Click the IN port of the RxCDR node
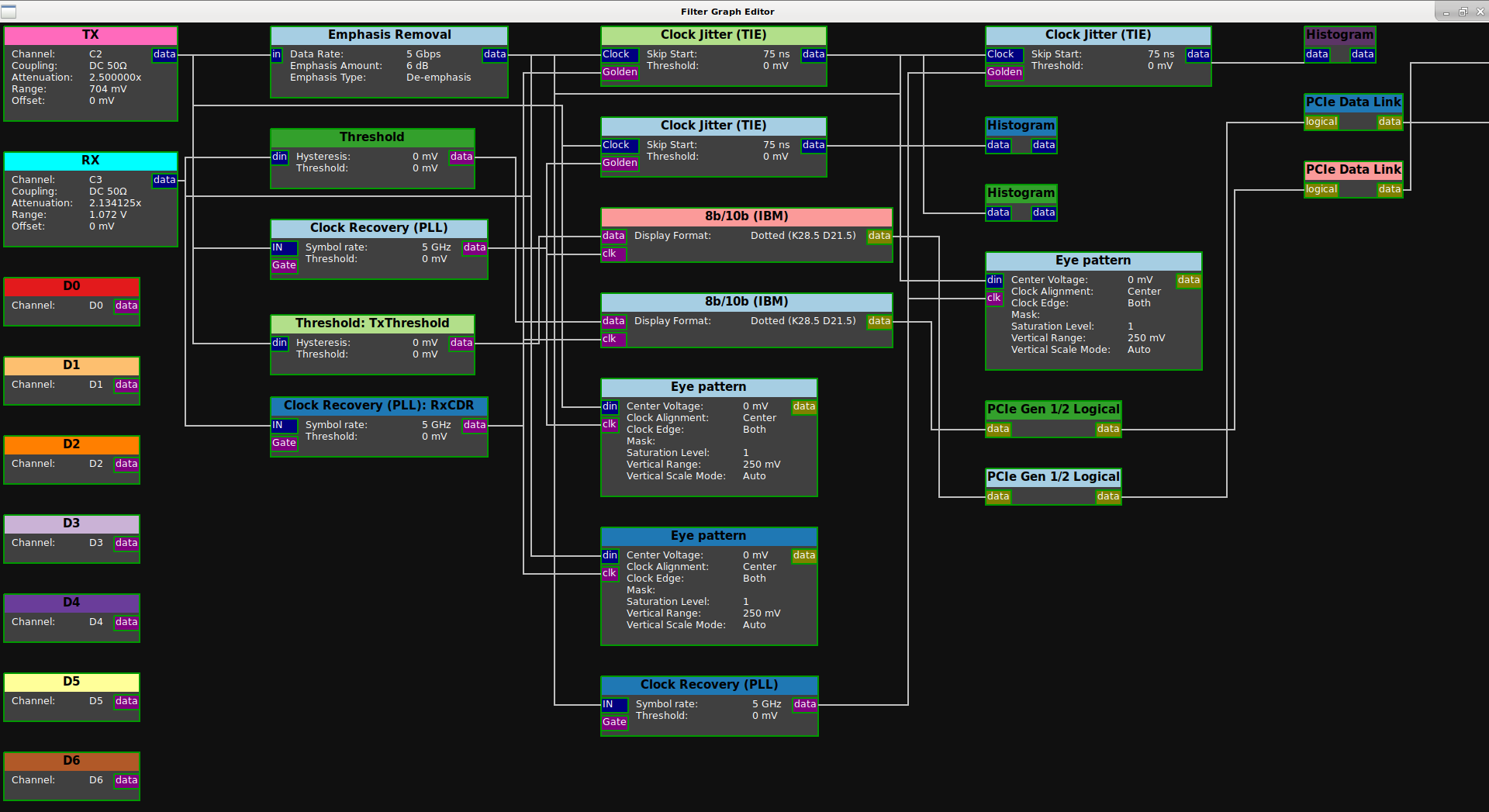The width and height of the screenshot is (1489, 812). 284,426
